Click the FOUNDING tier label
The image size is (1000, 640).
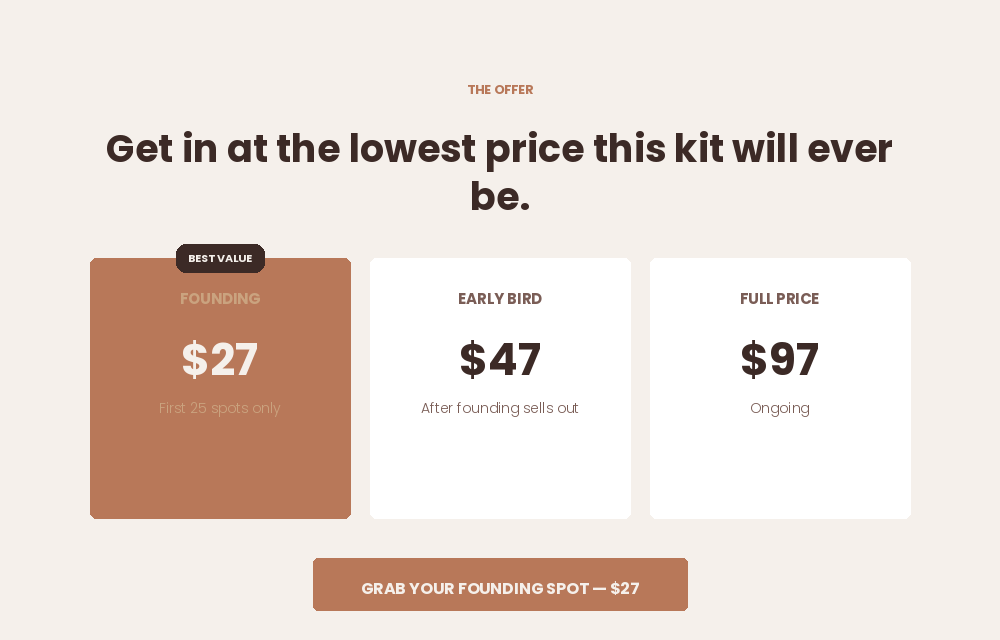[x=220, y=298]
